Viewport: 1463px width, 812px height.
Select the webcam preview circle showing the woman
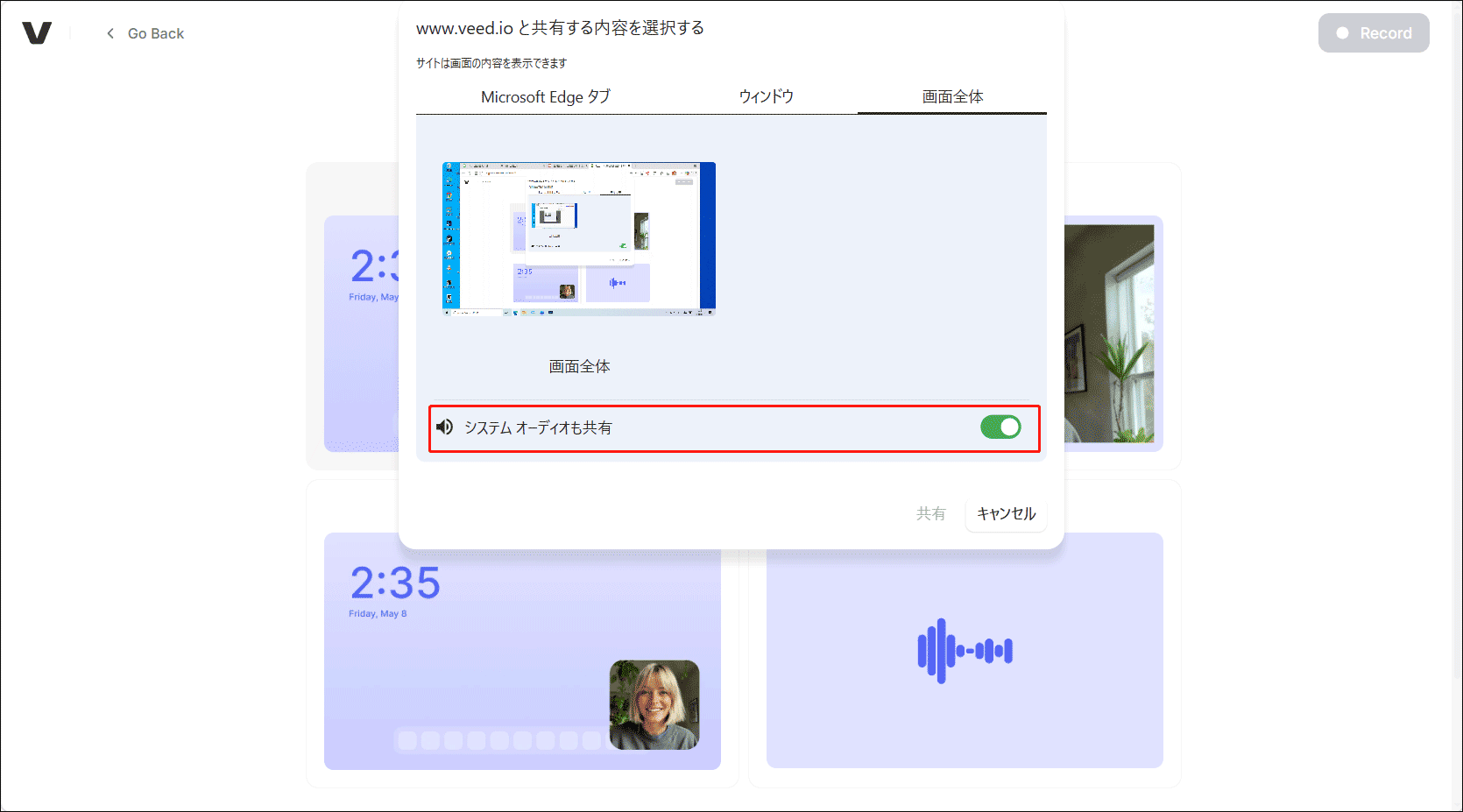pos(655,705)
